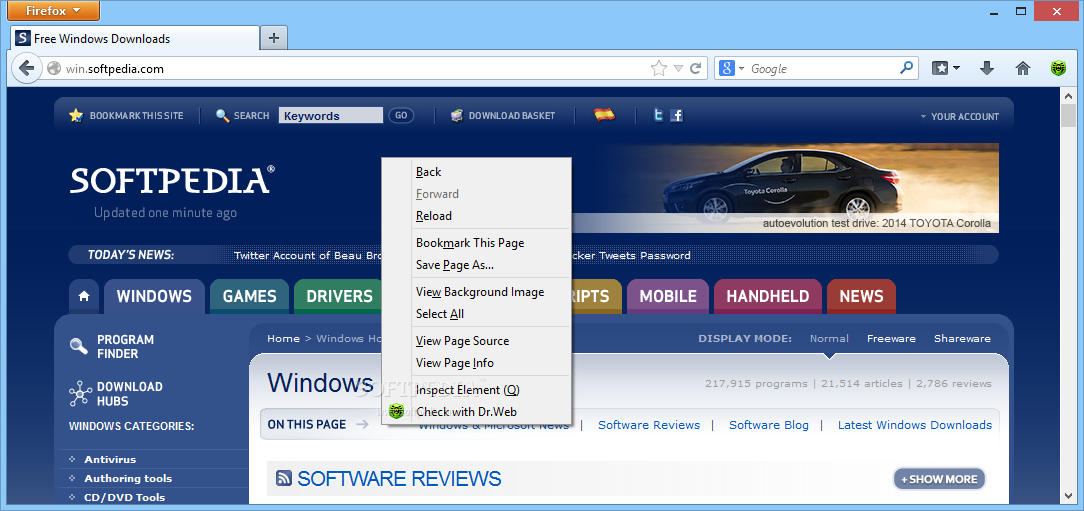Open the HANDHELD site tab
The height and width of the screenshot is (511, 1084).
coord(767,296)
